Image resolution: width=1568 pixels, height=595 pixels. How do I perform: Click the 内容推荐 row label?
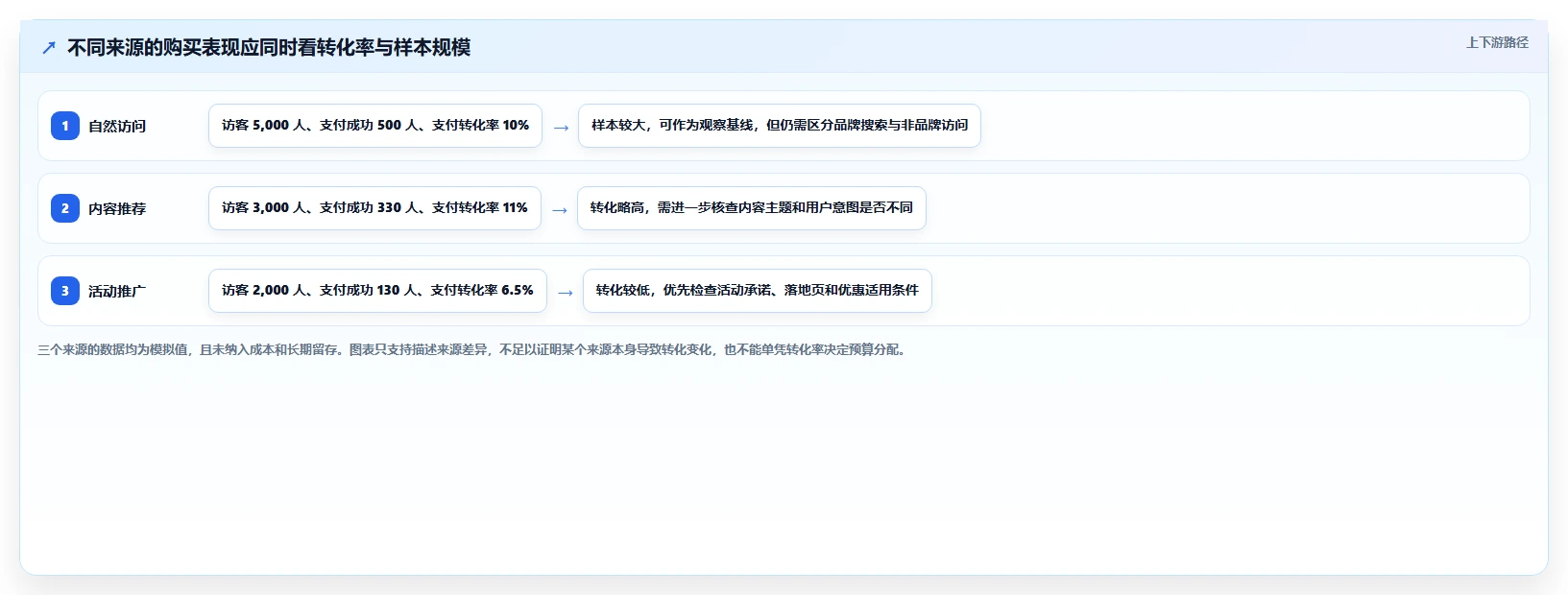click(x=117, y=208)
